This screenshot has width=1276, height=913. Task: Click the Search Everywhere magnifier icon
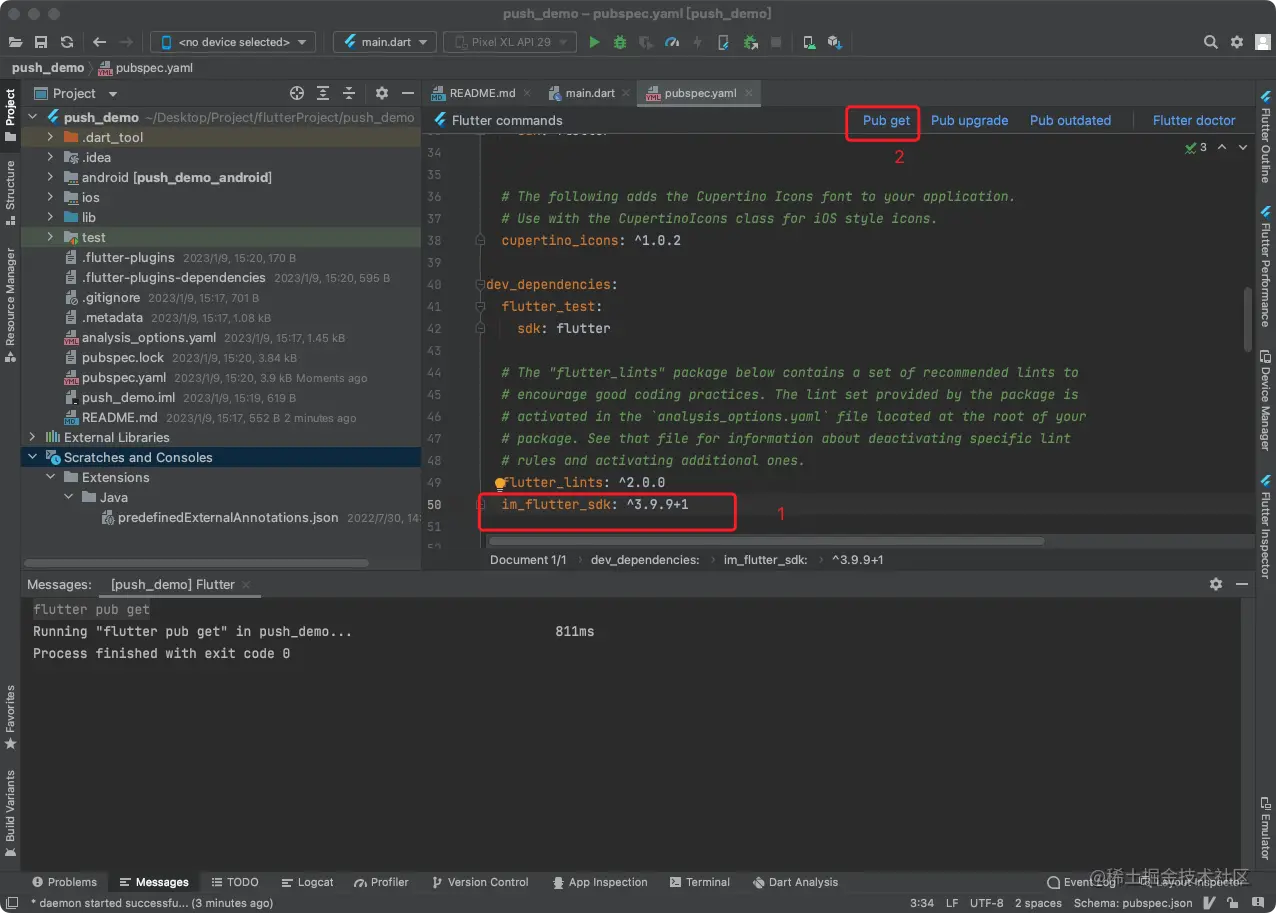tap(1211, 42)
